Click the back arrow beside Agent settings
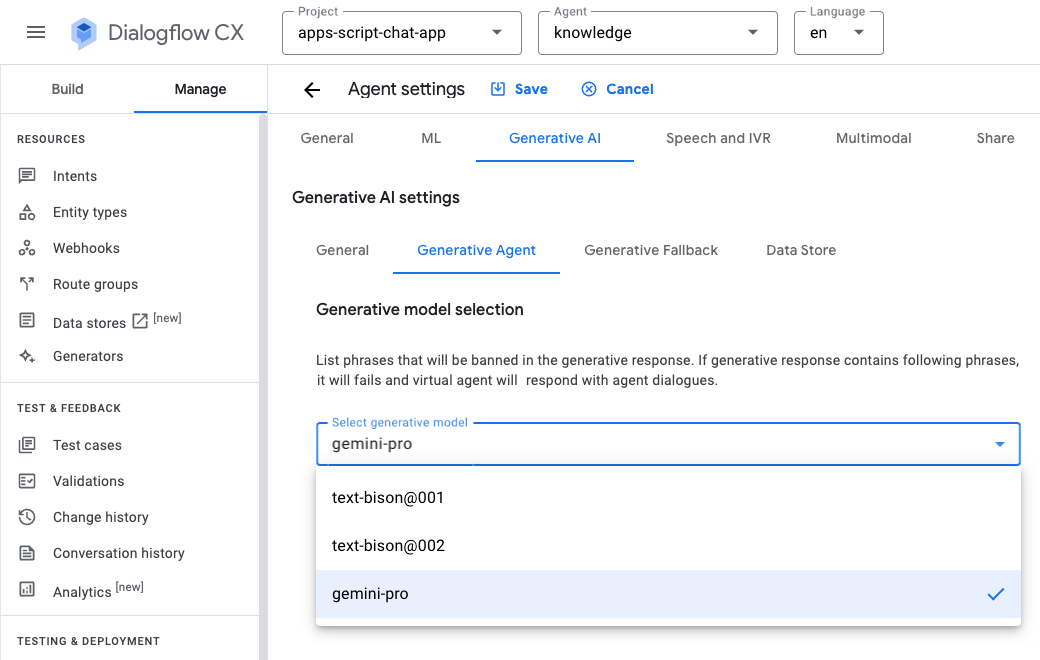1040x660 pixels. [x=312, y=90]
